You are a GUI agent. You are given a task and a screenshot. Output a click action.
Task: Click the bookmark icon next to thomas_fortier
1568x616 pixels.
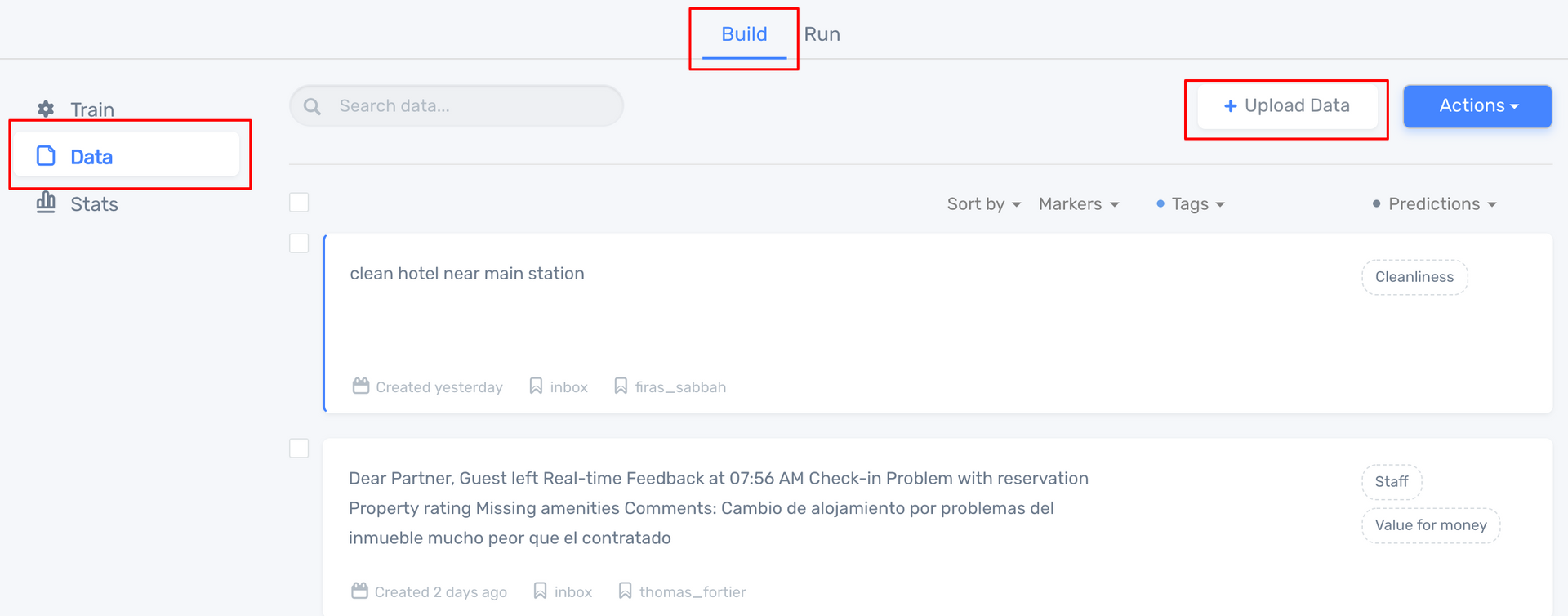[625, 591]
